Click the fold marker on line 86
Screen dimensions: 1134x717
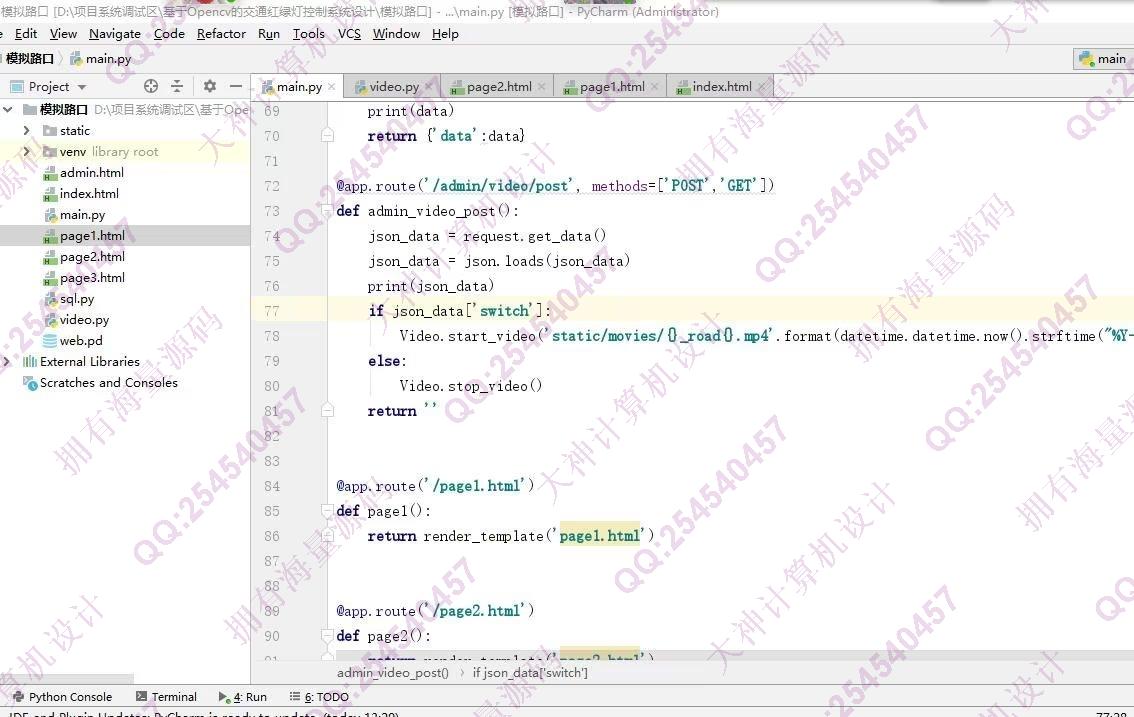tap(328, 535)
